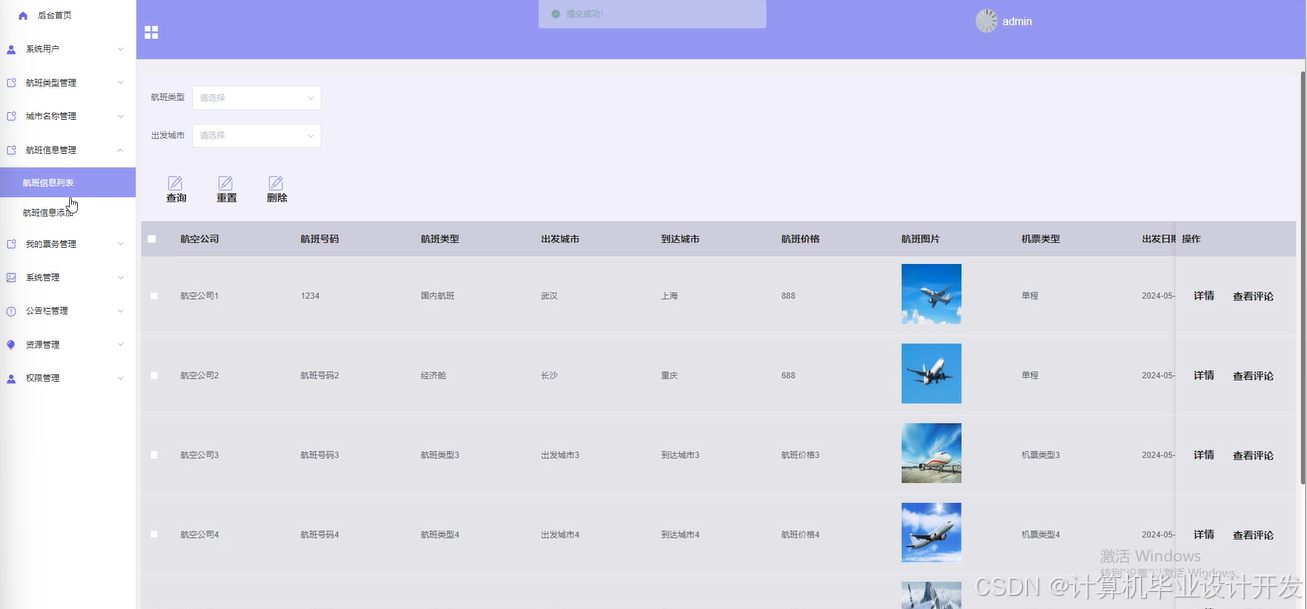Open the 权限管理 menu label
Screen dimensions: 1307x609
(43, 378)
